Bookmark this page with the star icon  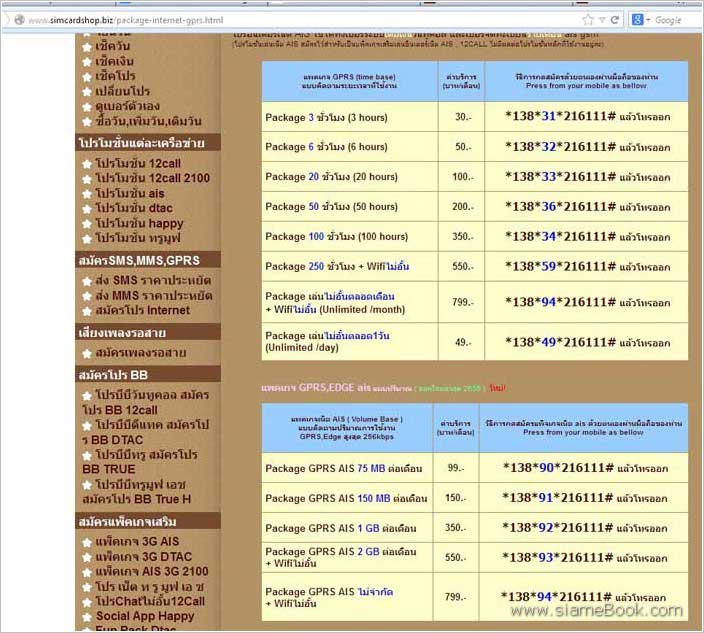(588, 20)
